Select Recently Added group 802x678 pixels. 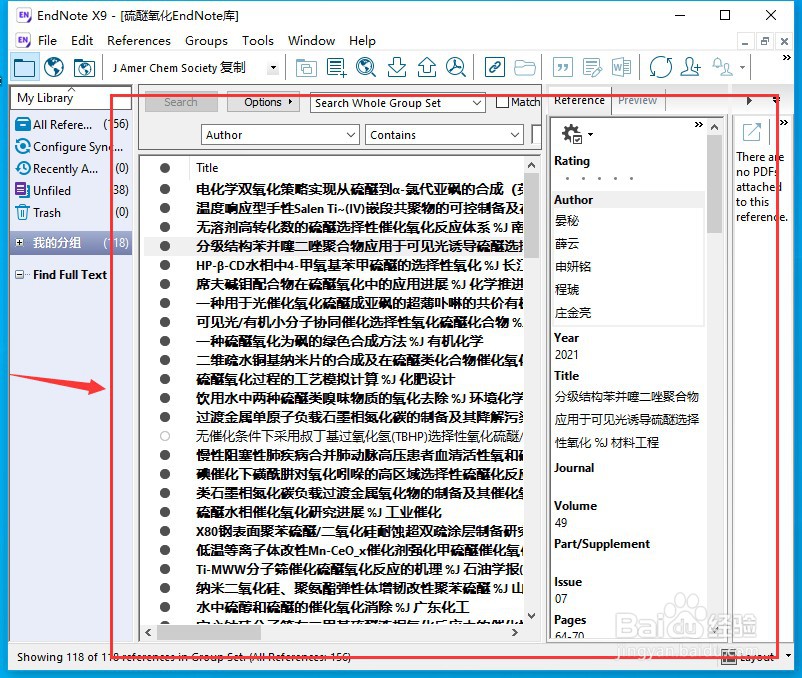pos(72,169)
